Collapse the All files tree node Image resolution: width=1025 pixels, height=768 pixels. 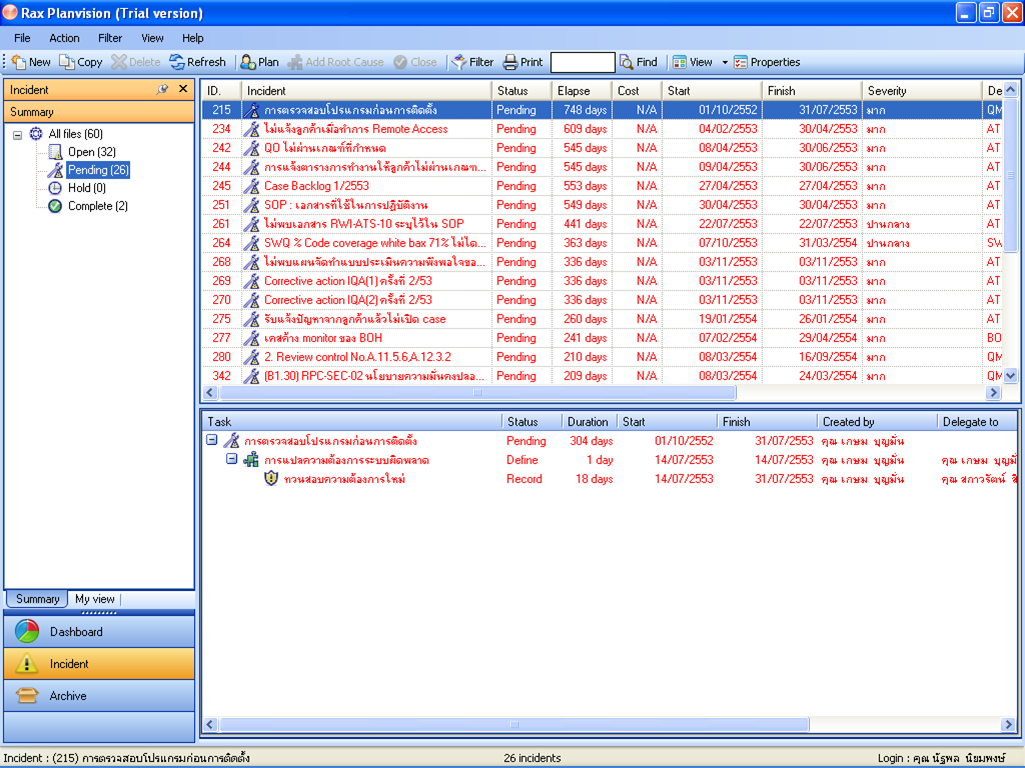(x=18, y=135)
